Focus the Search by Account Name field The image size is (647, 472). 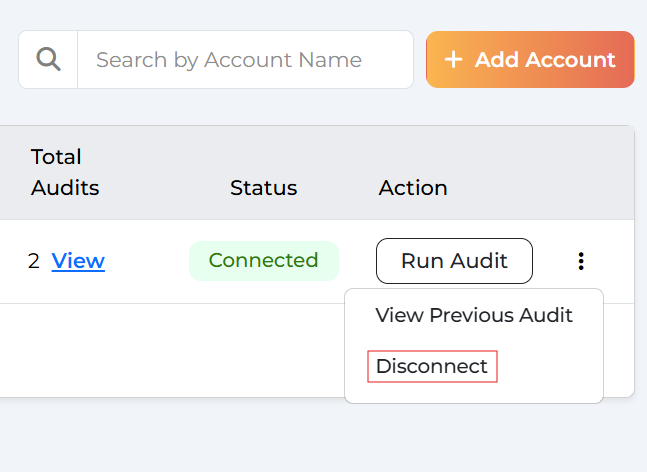[246, 59]
